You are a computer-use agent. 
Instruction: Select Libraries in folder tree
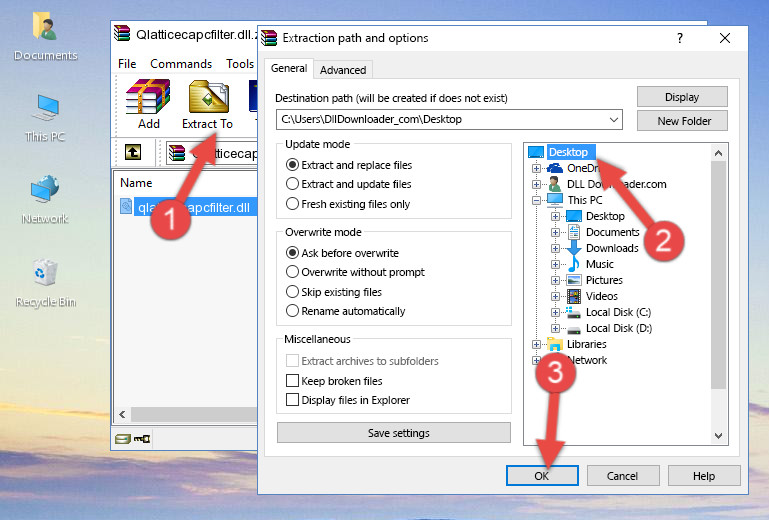587,344
